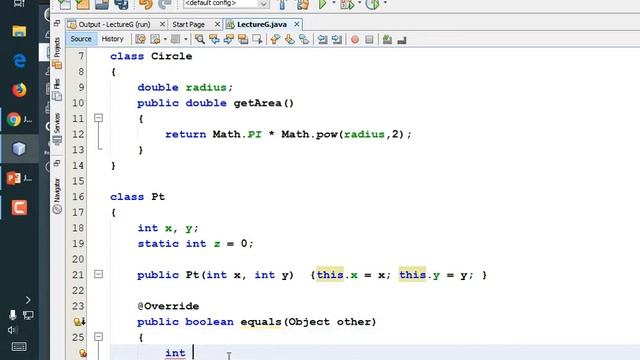This screenshot has width=640, height=360.
Task: Close the Start Page tab
Action: click(x=217, y=24)
